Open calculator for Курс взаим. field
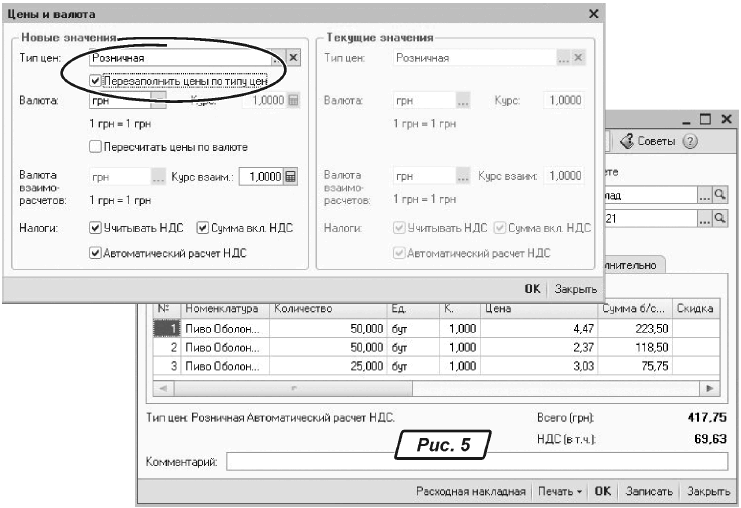This screenshot has height=508, width=741. (x=291, y=177)
